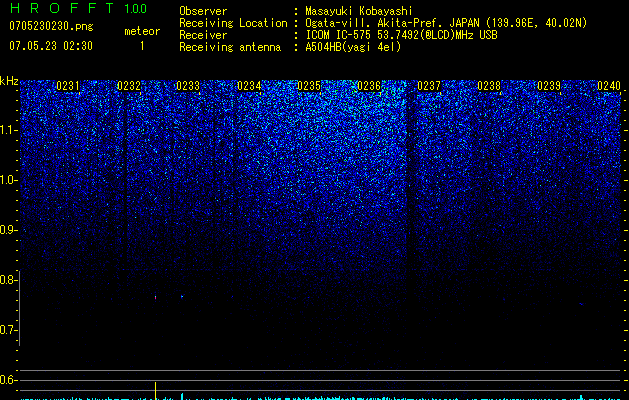Click the 0.9 kHz axis label
The width and height of the screenshot is (629, 400).
[x=8, y=230]
